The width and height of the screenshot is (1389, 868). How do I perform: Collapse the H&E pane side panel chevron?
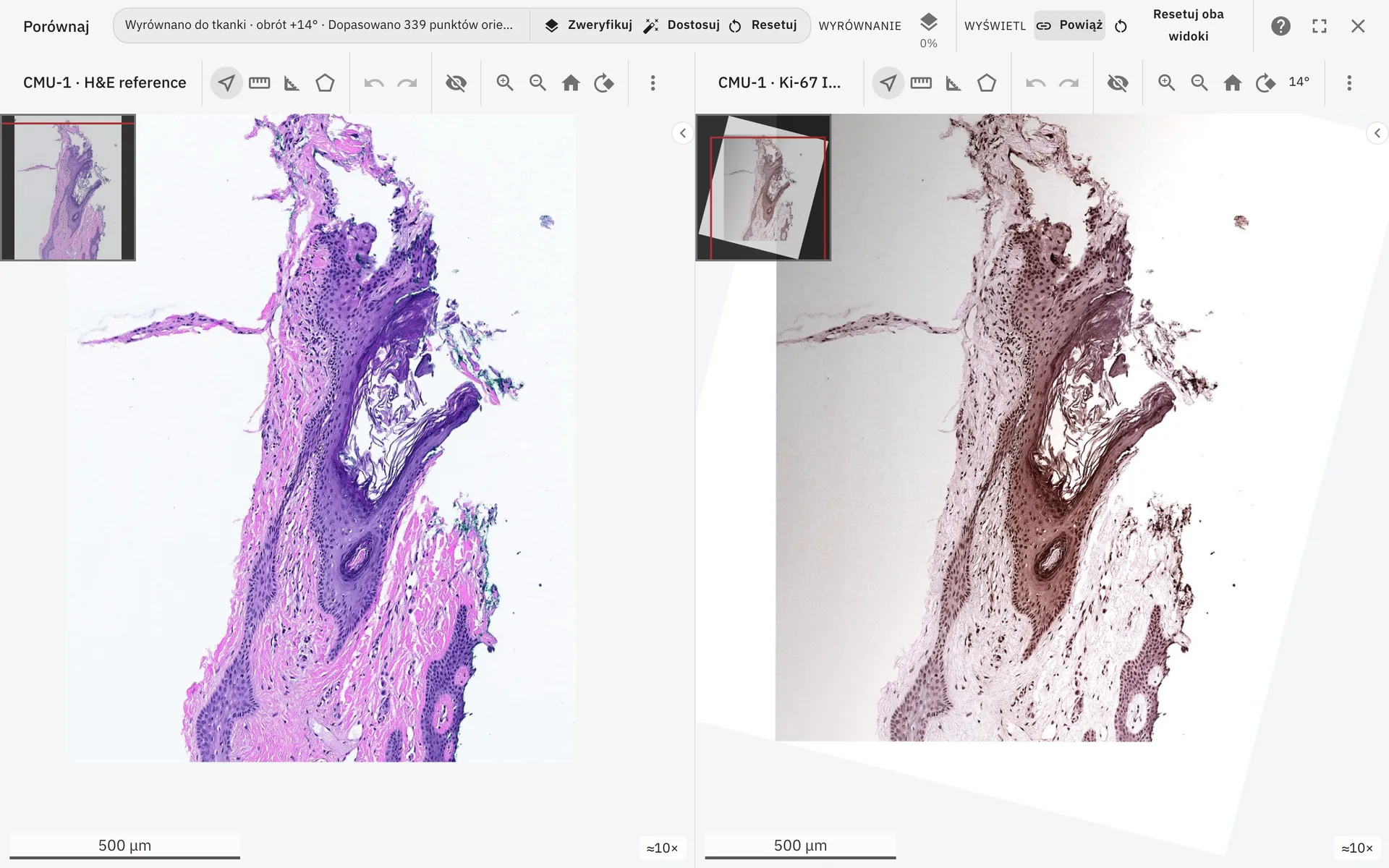682,133
